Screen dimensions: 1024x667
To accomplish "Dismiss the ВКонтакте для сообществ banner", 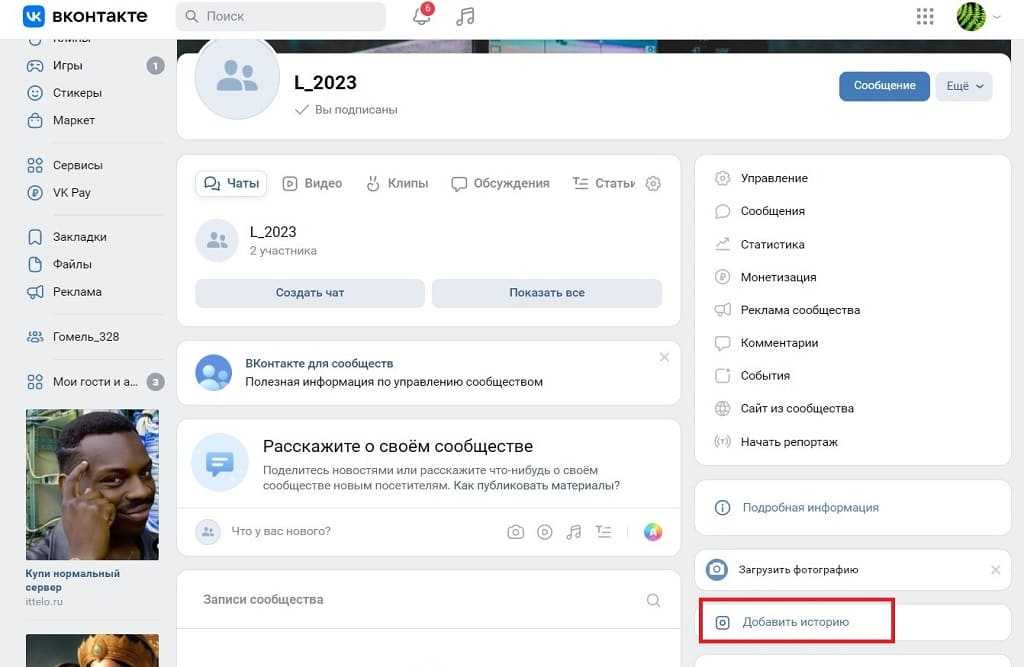I will (x=664, y=357).
